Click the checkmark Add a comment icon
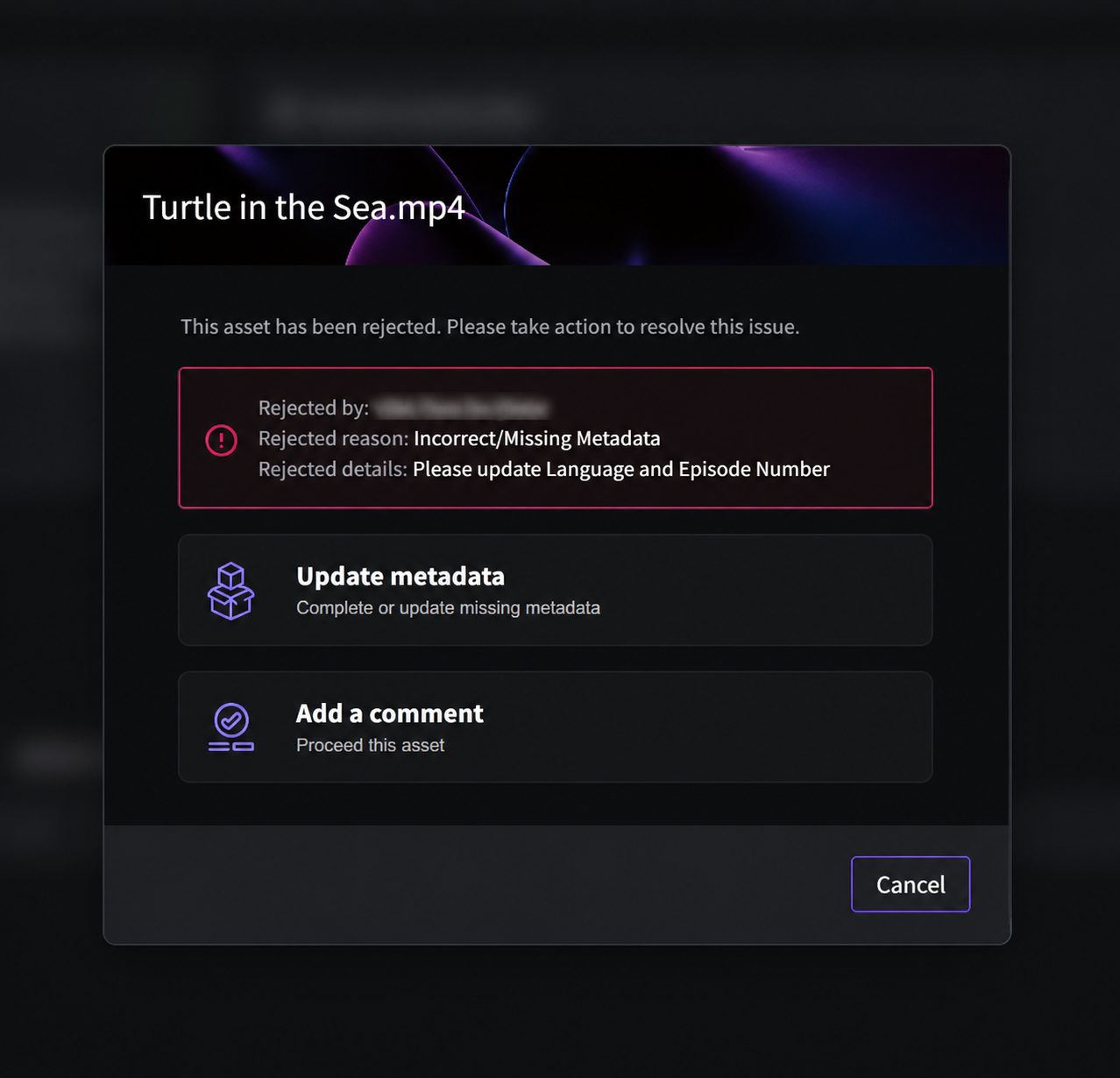 point(230,727)
